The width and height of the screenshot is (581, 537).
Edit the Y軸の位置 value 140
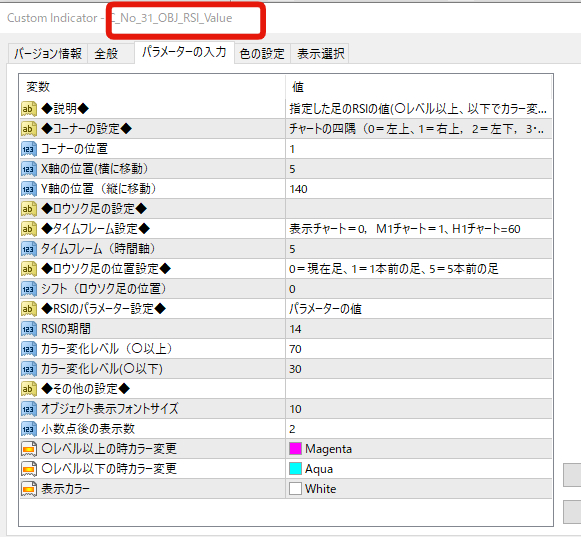[x=419, y=189]
